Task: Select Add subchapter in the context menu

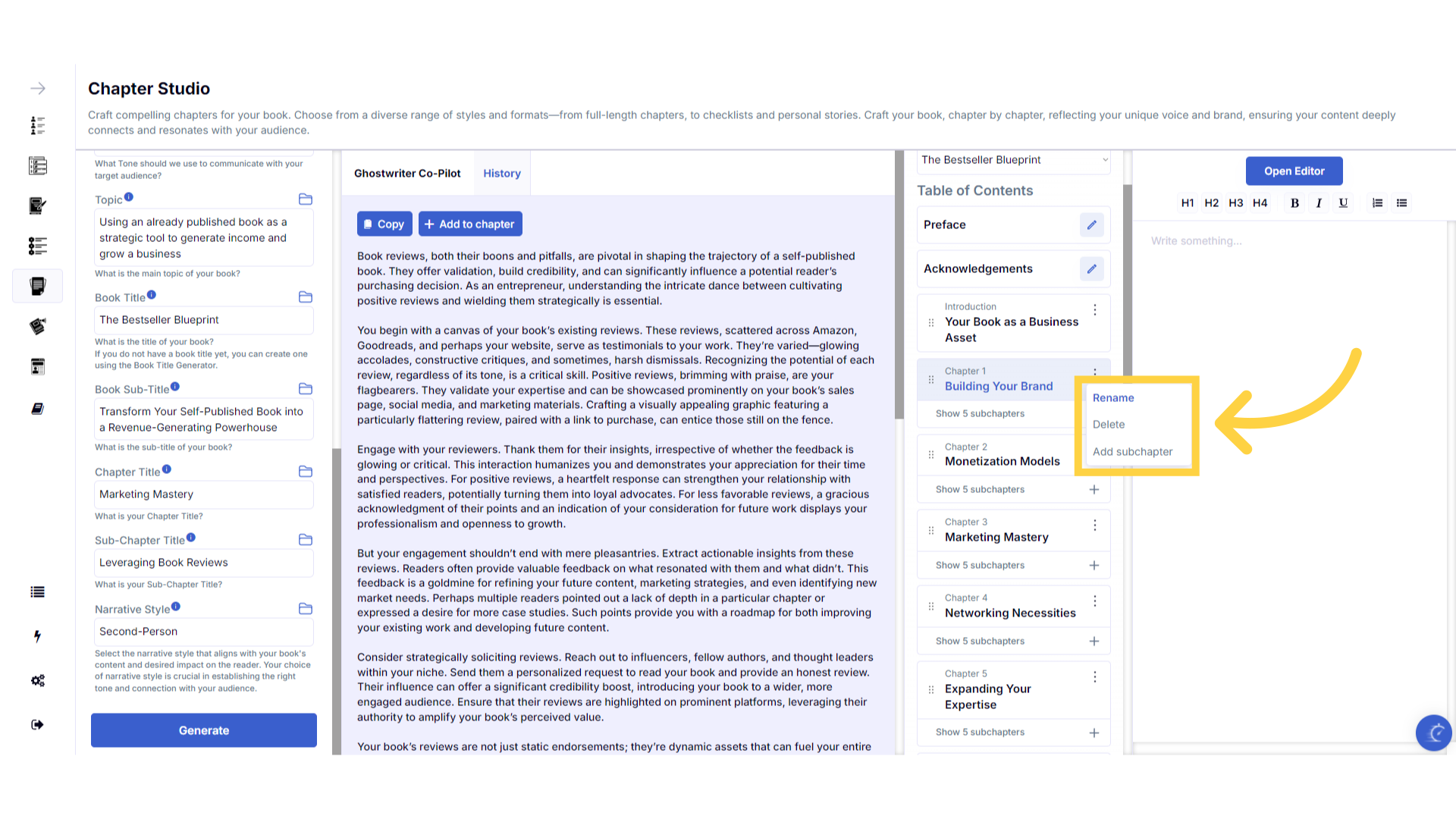Action: point(1132,452)
